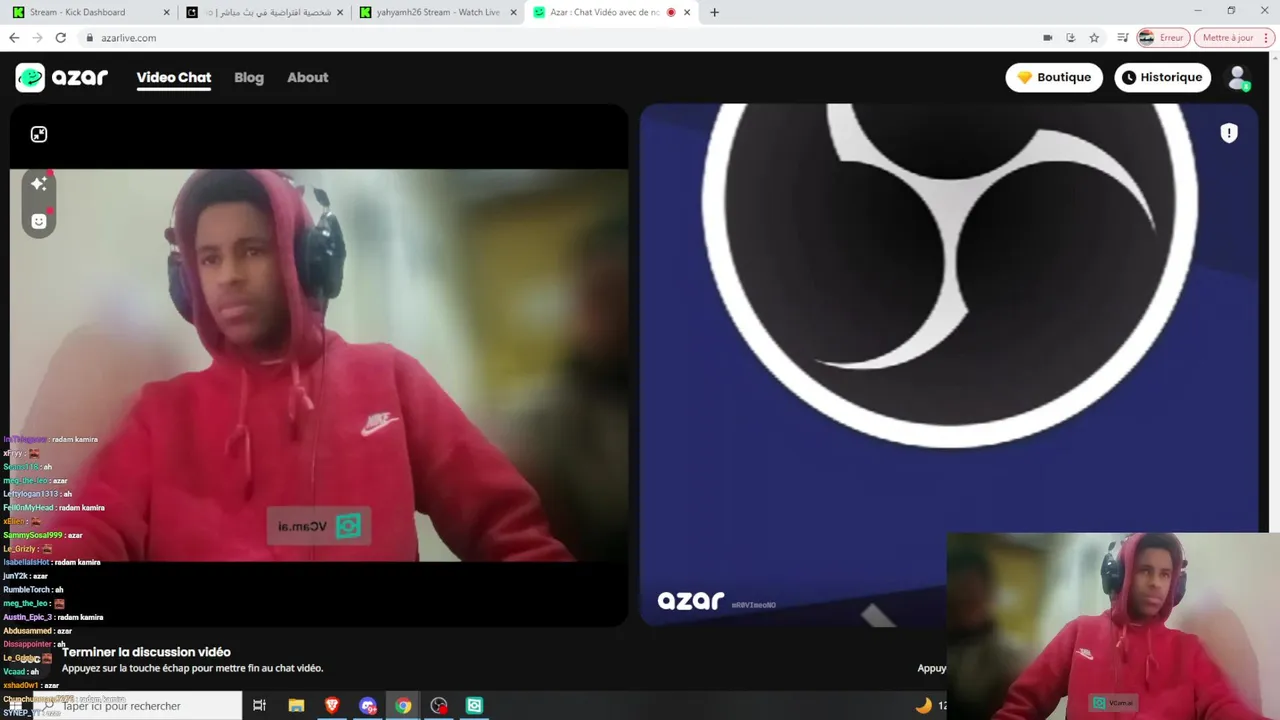This screenshot has width=1280, height=720.
Task: Click the install app icon in address bar
Action: coord(1070,37)
